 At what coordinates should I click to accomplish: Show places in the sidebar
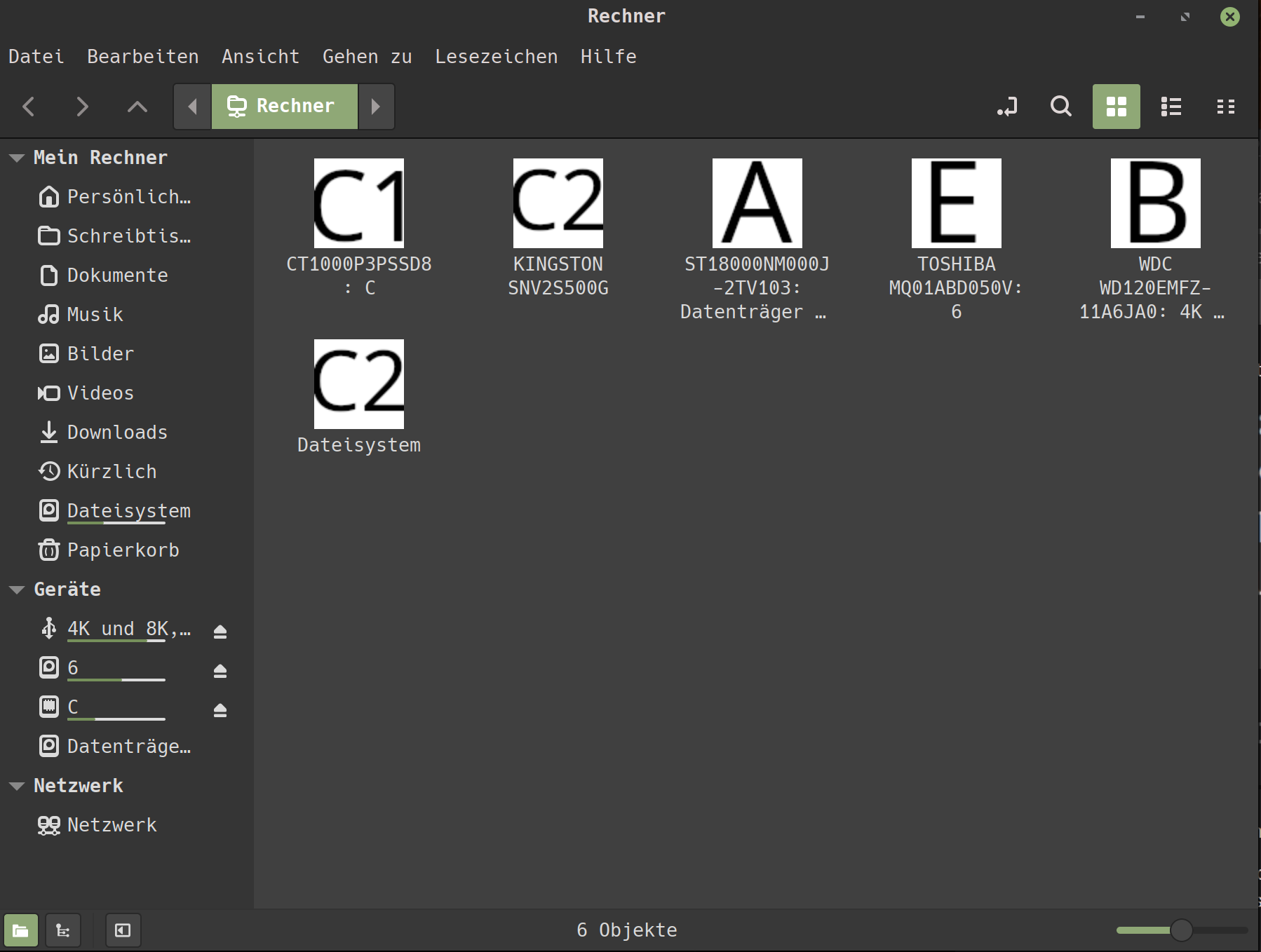(x=21, y=930)
